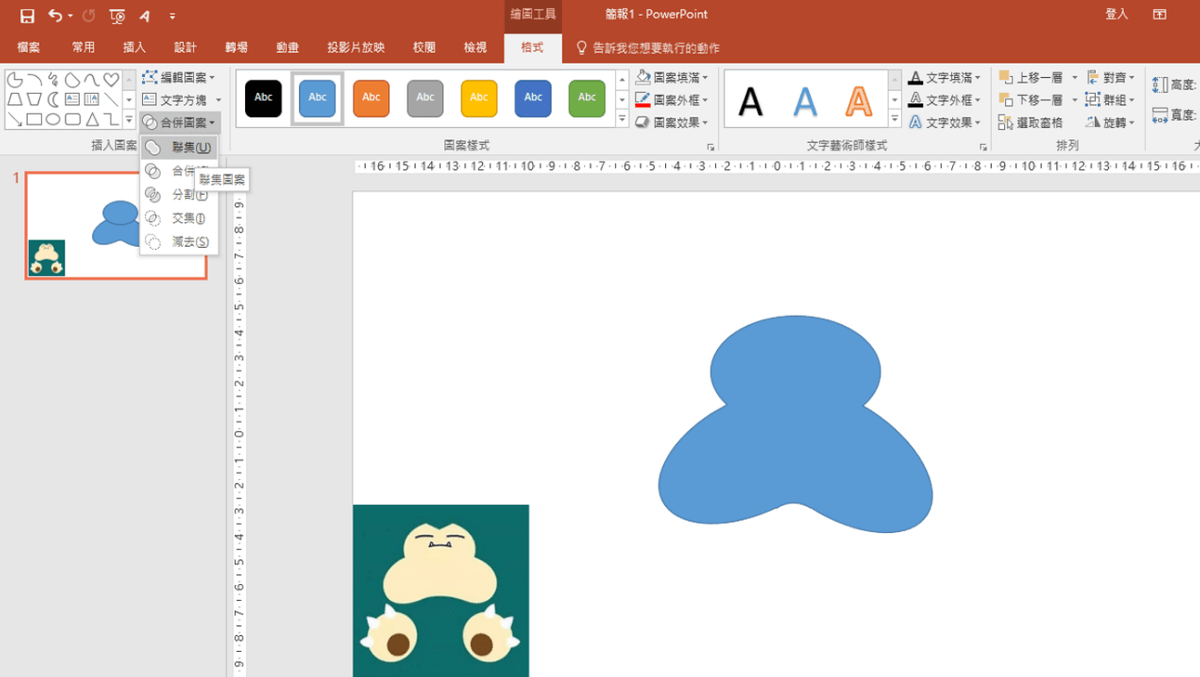Viewport: 1200px width, 677px height.
Task: Pick the scribble freeform shape
Action: pos(53,80)
